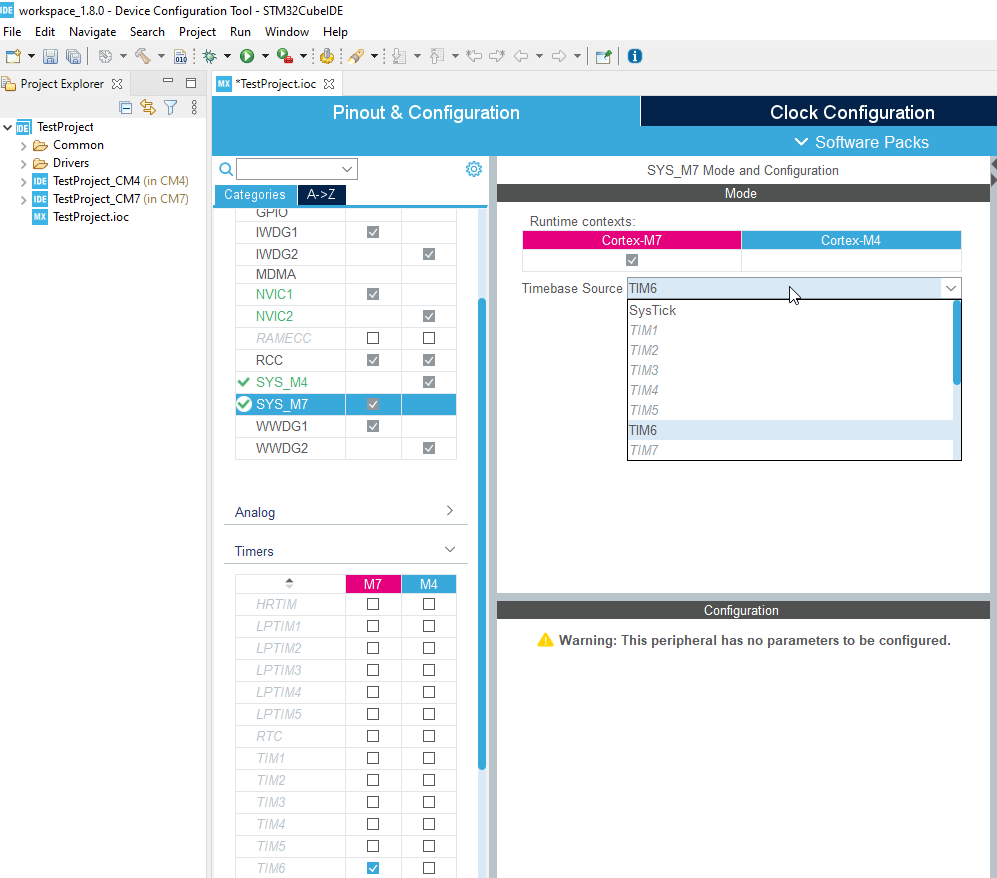Enable the HRTIM M4 checkbox
The height and width of the screenshot is (878, 997).
[x=429, y=604]
